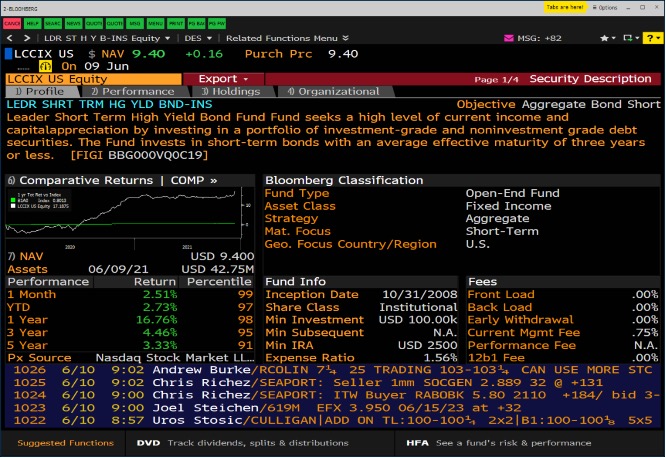The height and width of the screenshot is (458, 666).
Task: Click the green MENU key
Action: click(155, 23)
